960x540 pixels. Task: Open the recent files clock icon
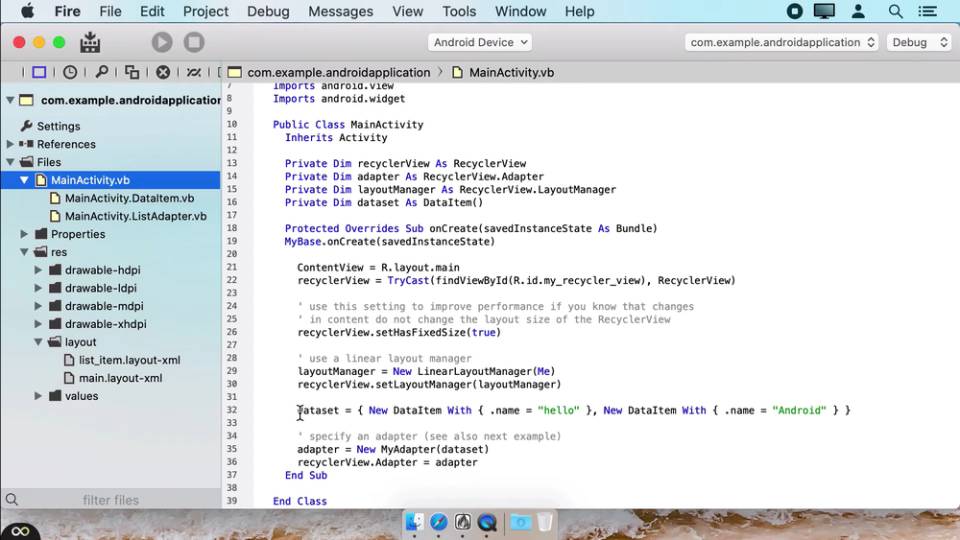click(70, 72)
